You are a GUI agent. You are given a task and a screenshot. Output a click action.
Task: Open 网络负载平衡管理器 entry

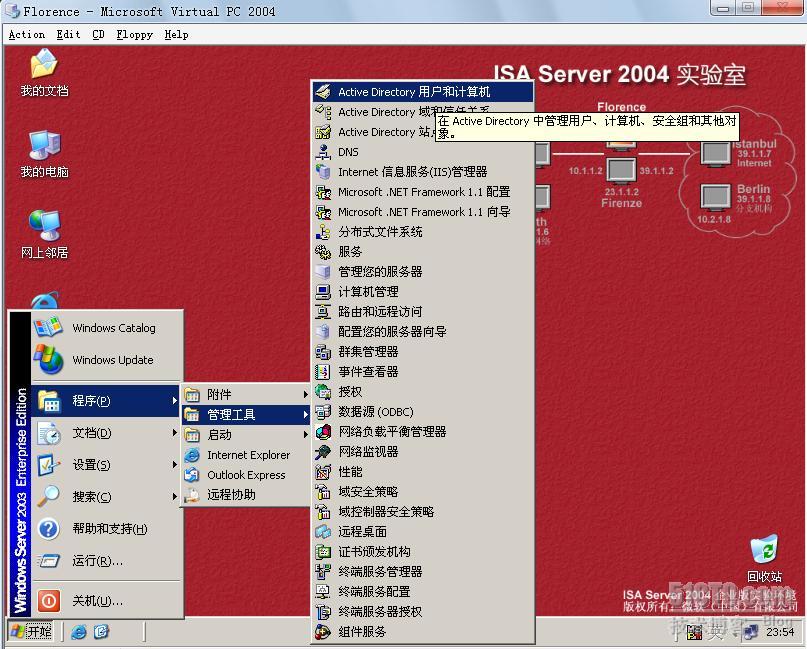(423, 431)
